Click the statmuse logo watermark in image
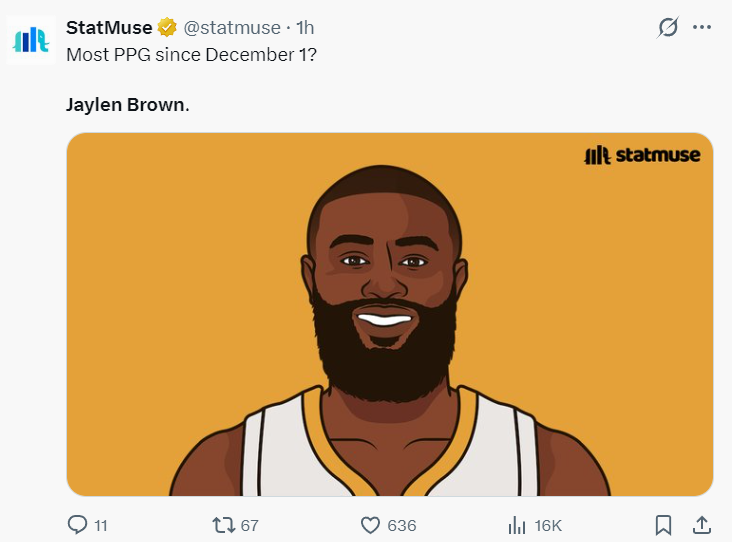The width and height of the screenshot is (732, 542). click(642, 155)
